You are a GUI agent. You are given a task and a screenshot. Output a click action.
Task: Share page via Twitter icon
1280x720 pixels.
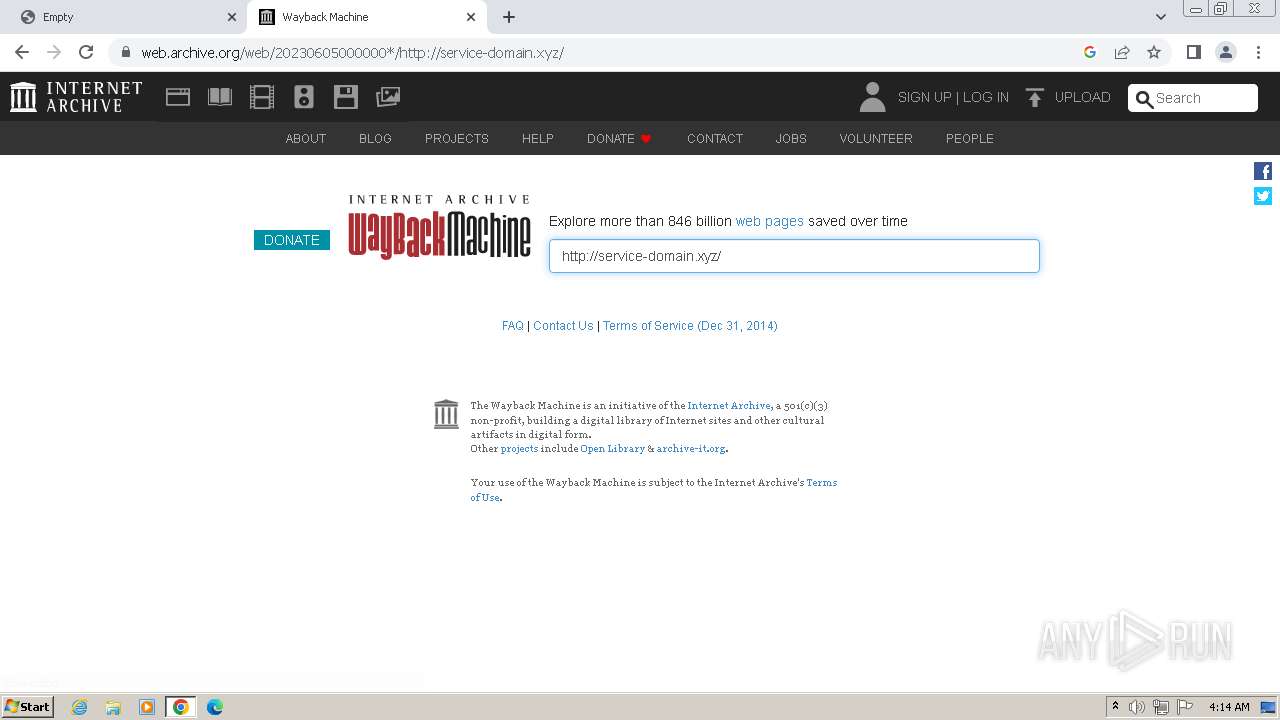1263,196
